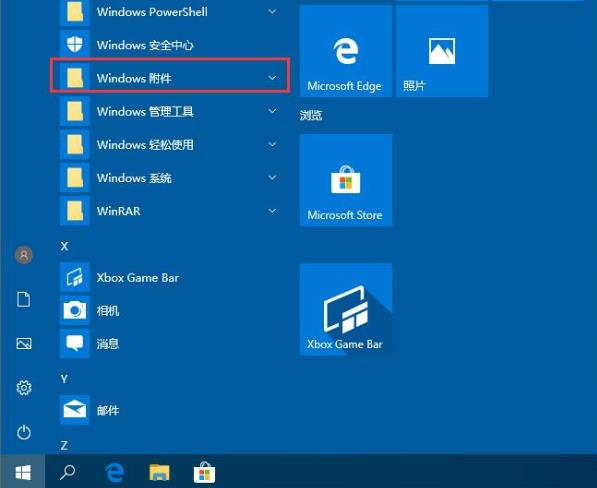This screenshot has height=488, width=597.
Task: Click the taskbar search magnifier icon
Action: (x=67, y=473)
